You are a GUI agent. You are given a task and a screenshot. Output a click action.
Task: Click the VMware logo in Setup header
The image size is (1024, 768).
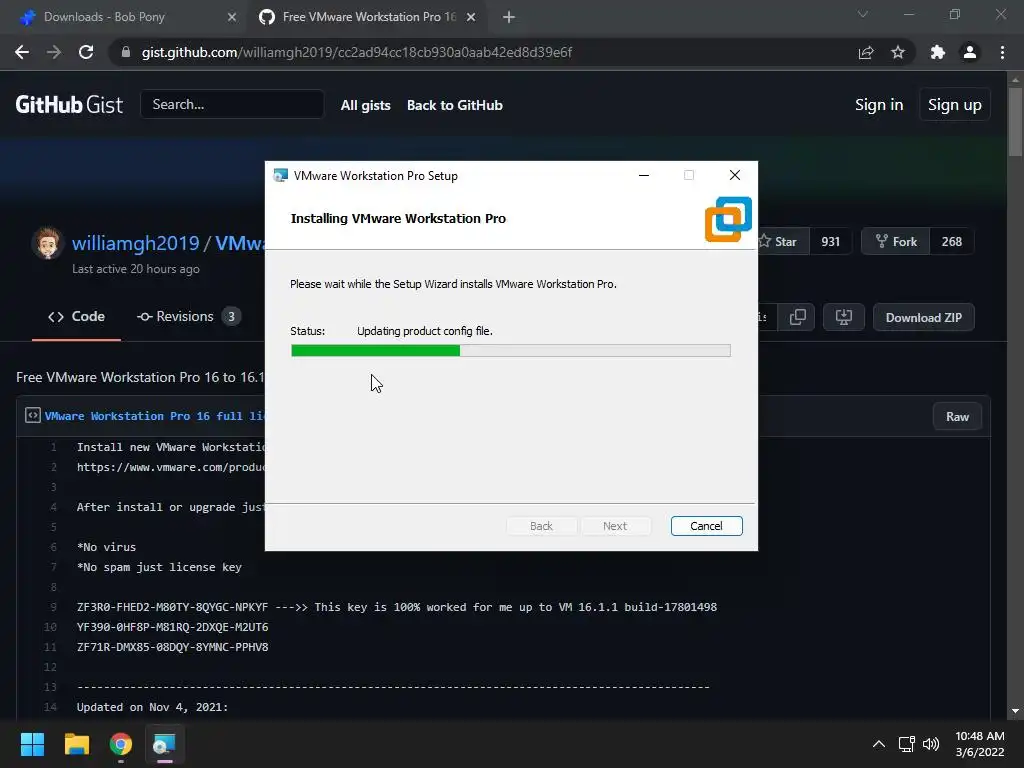[x=728, y=219]
